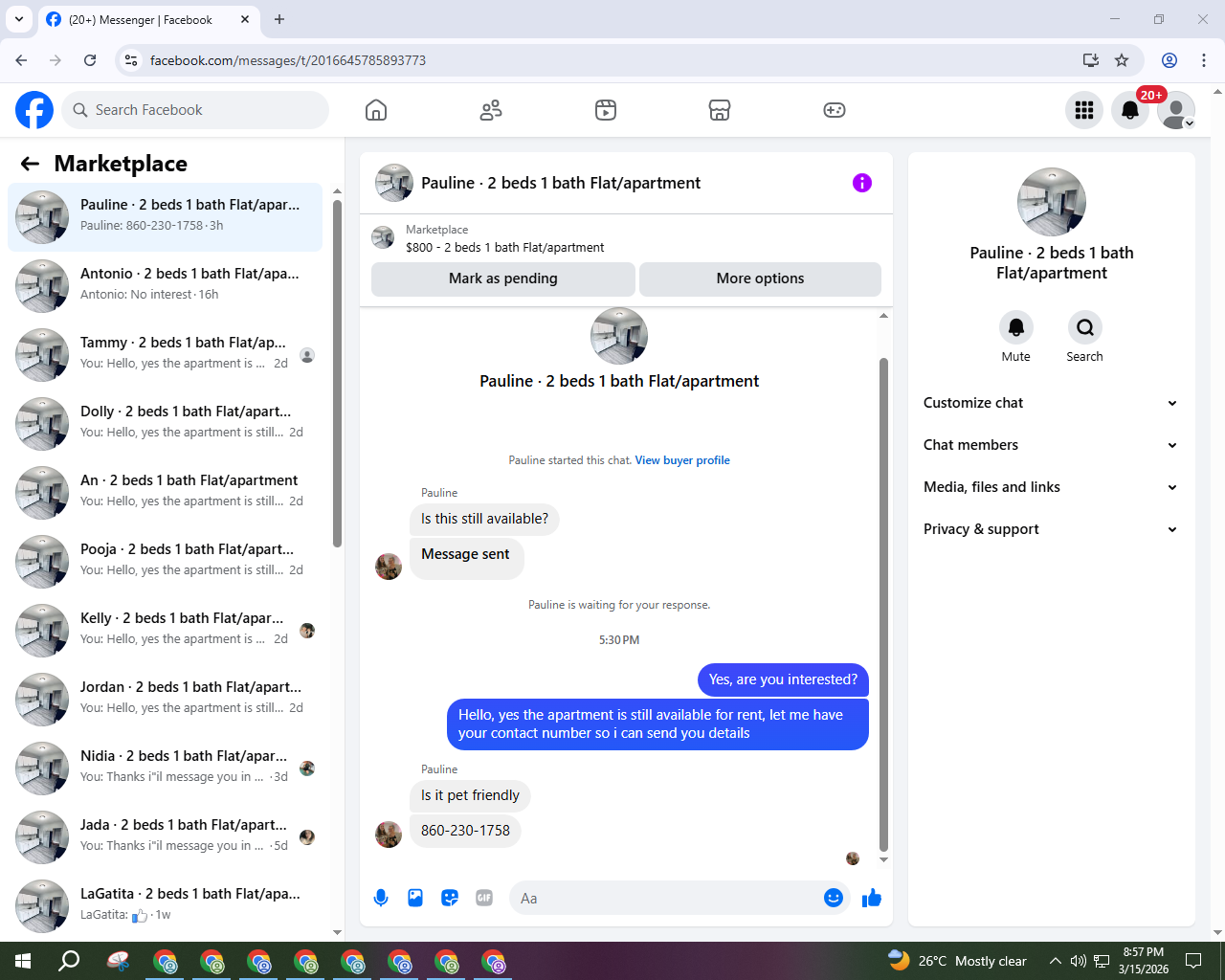Click the Chrome address bar URL
Image resolution: width=1225 pixels, height=980 pixels.
(288, 60)
